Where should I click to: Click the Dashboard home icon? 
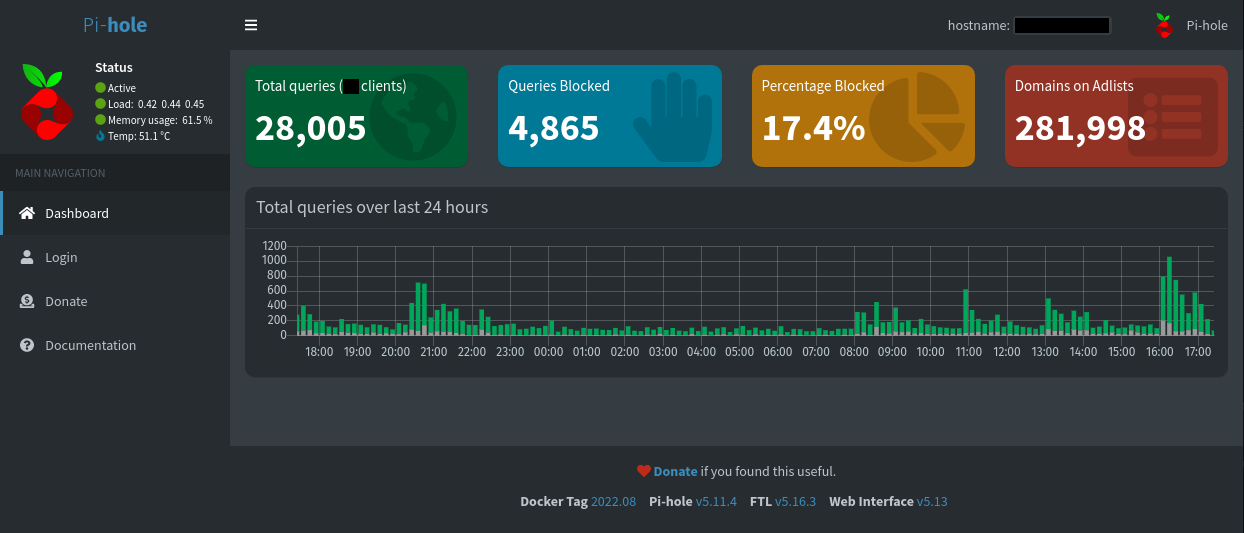click(x=27, y=213)
